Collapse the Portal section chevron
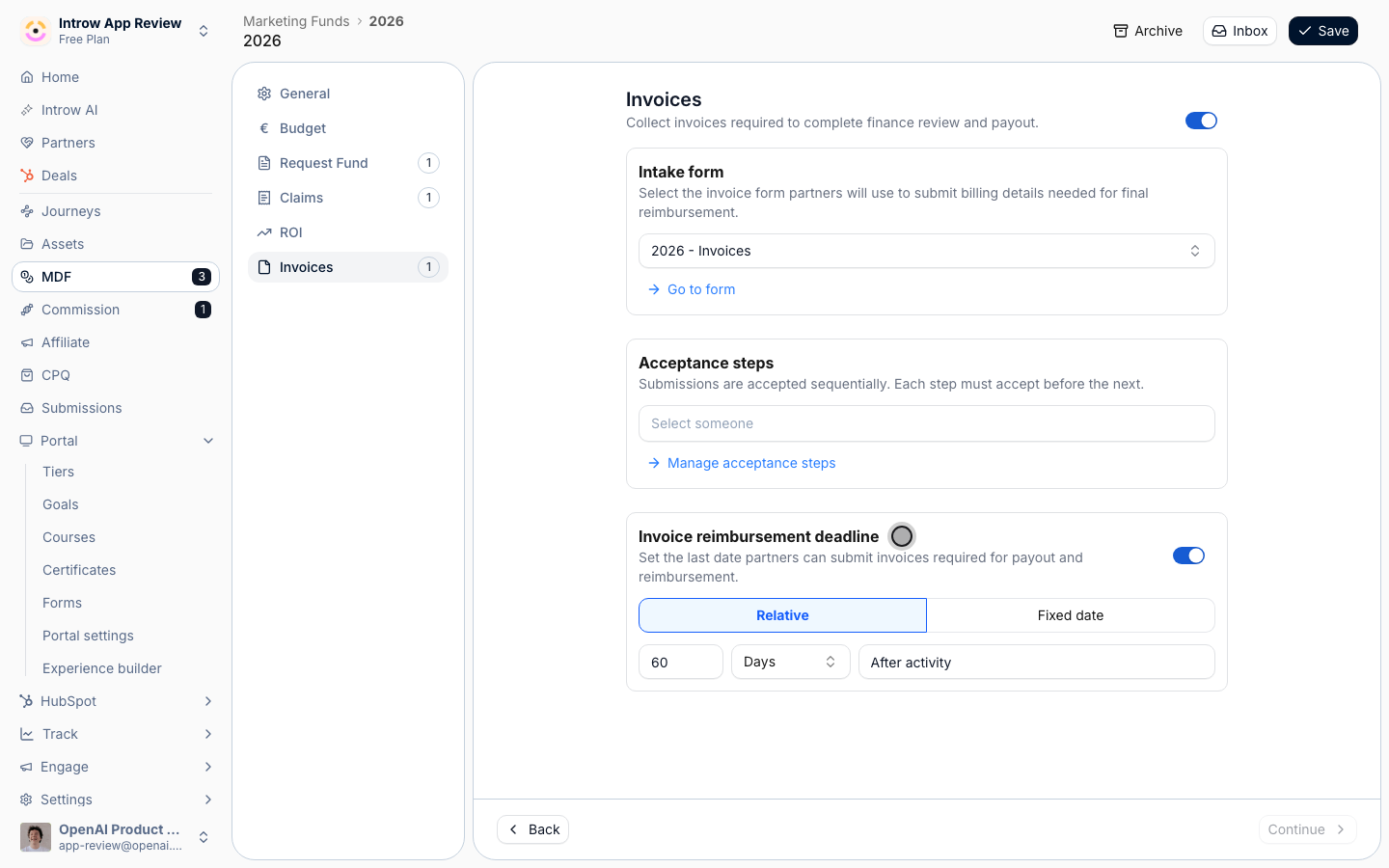1389x868 pixels. click(x=208, y=441)
